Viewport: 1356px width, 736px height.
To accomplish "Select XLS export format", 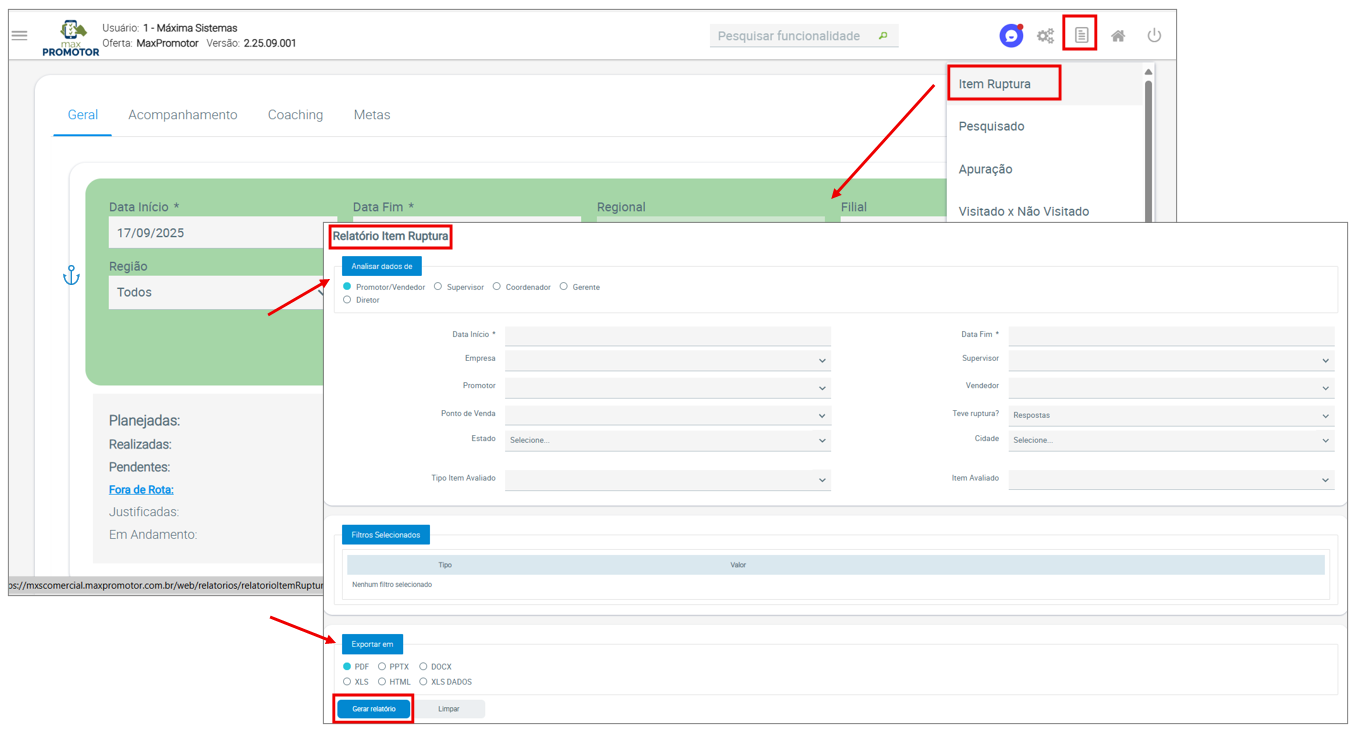I will 347,682.
